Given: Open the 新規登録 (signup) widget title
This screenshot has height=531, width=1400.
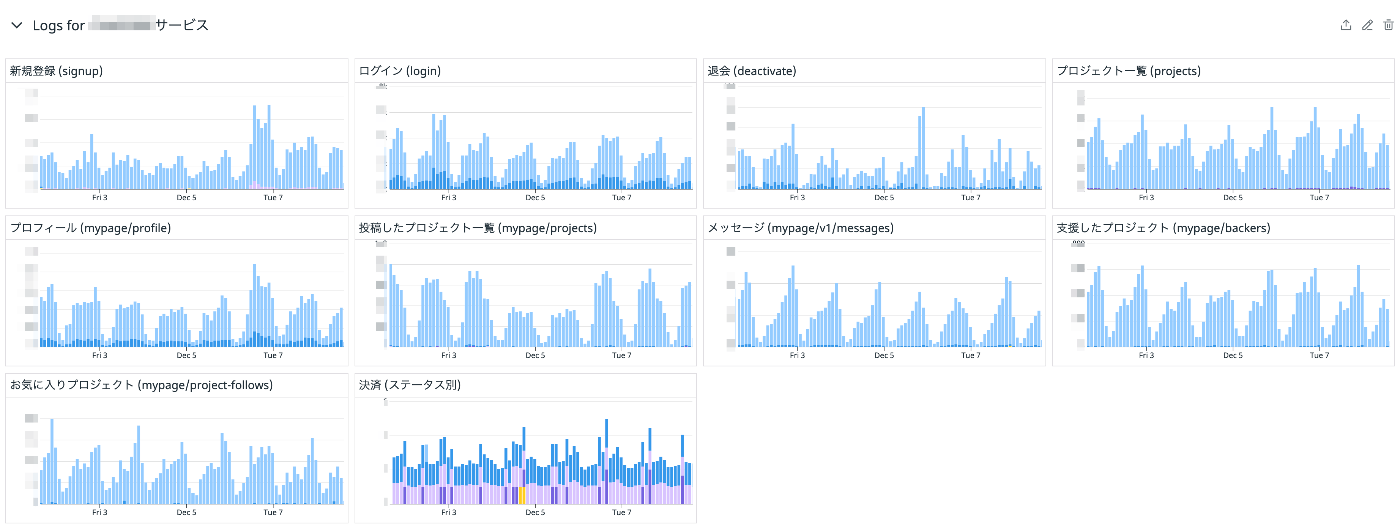Looking at the screenshot, I should pyautogui.click(x=56, y=71).
